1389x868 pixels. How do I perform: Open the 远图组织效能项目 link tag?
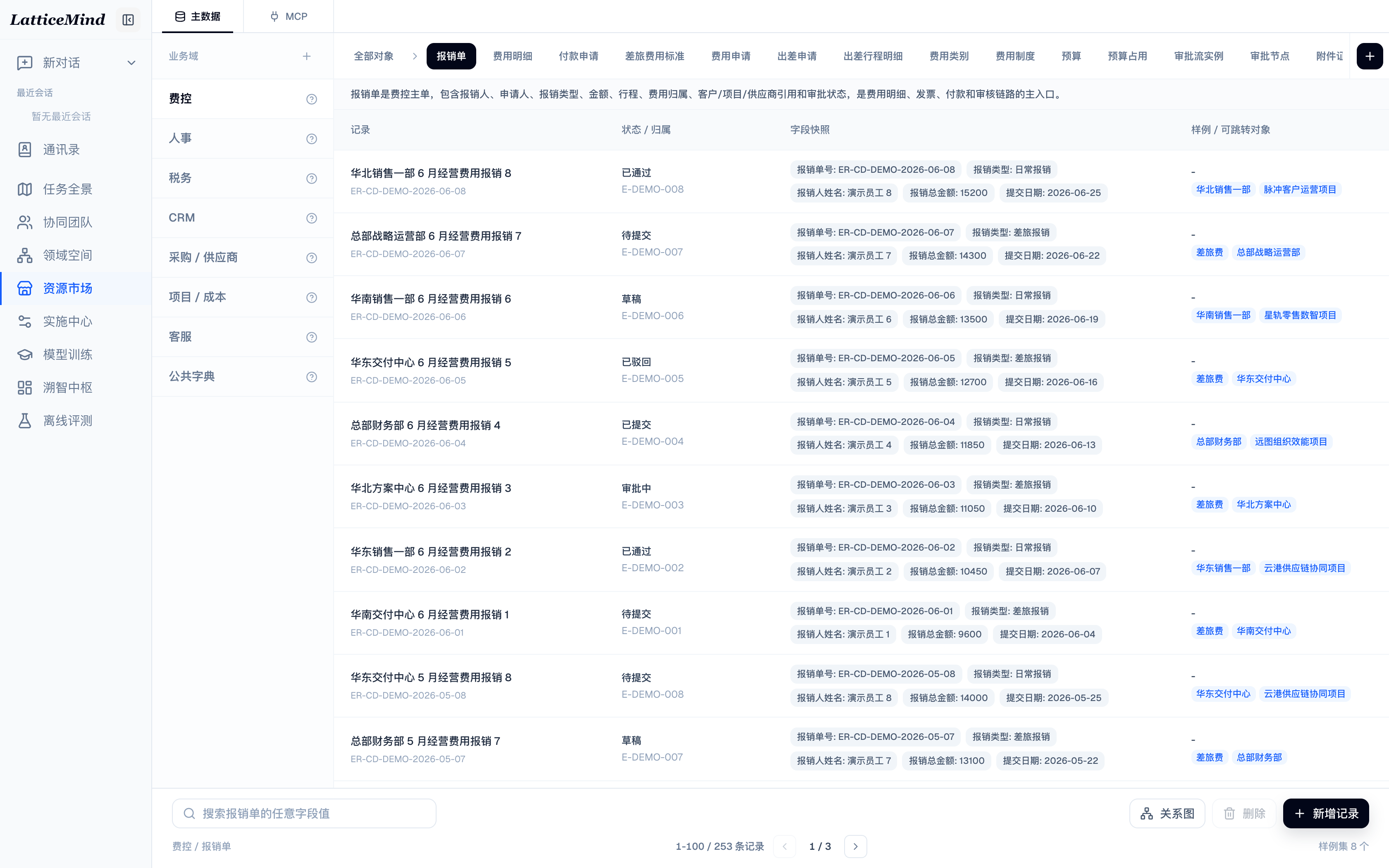coord(1290,441)
